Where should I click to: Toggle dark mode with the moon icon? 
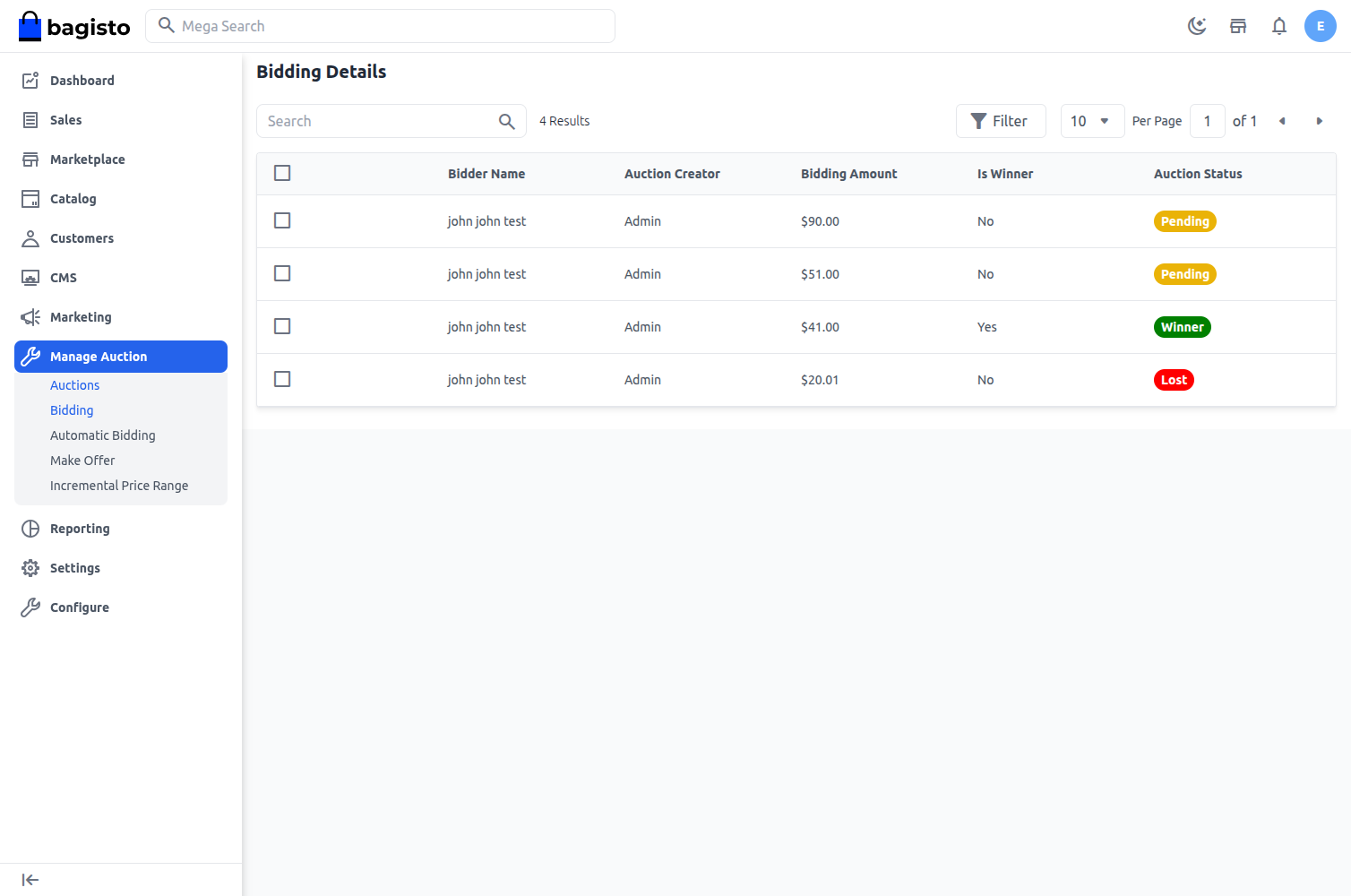1197,26
